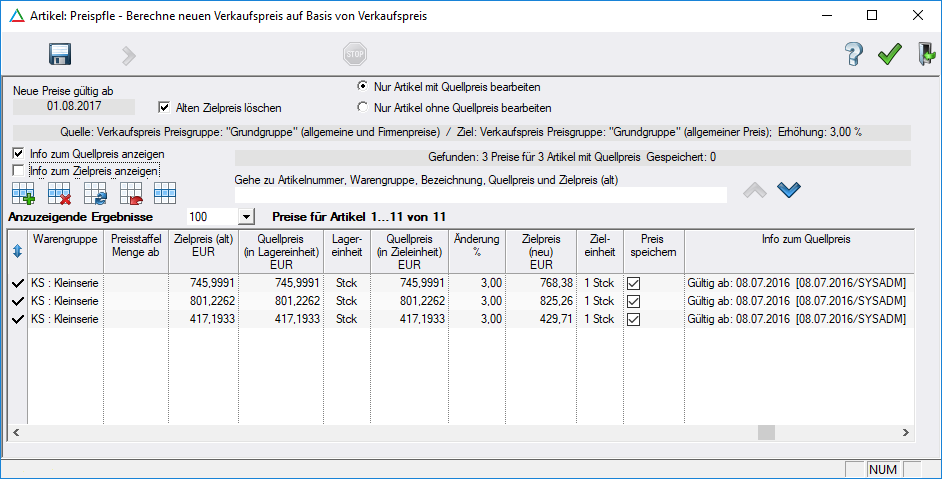The width and height of the screenshot is (942, 479).
Task: Jump to next match with blue down arrow
Action: coord(789,189)
